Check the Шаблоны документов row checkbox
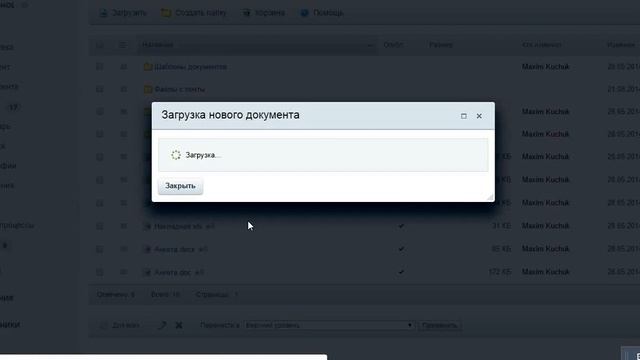This screenshot has height=360, width=640. coord(100,67)
